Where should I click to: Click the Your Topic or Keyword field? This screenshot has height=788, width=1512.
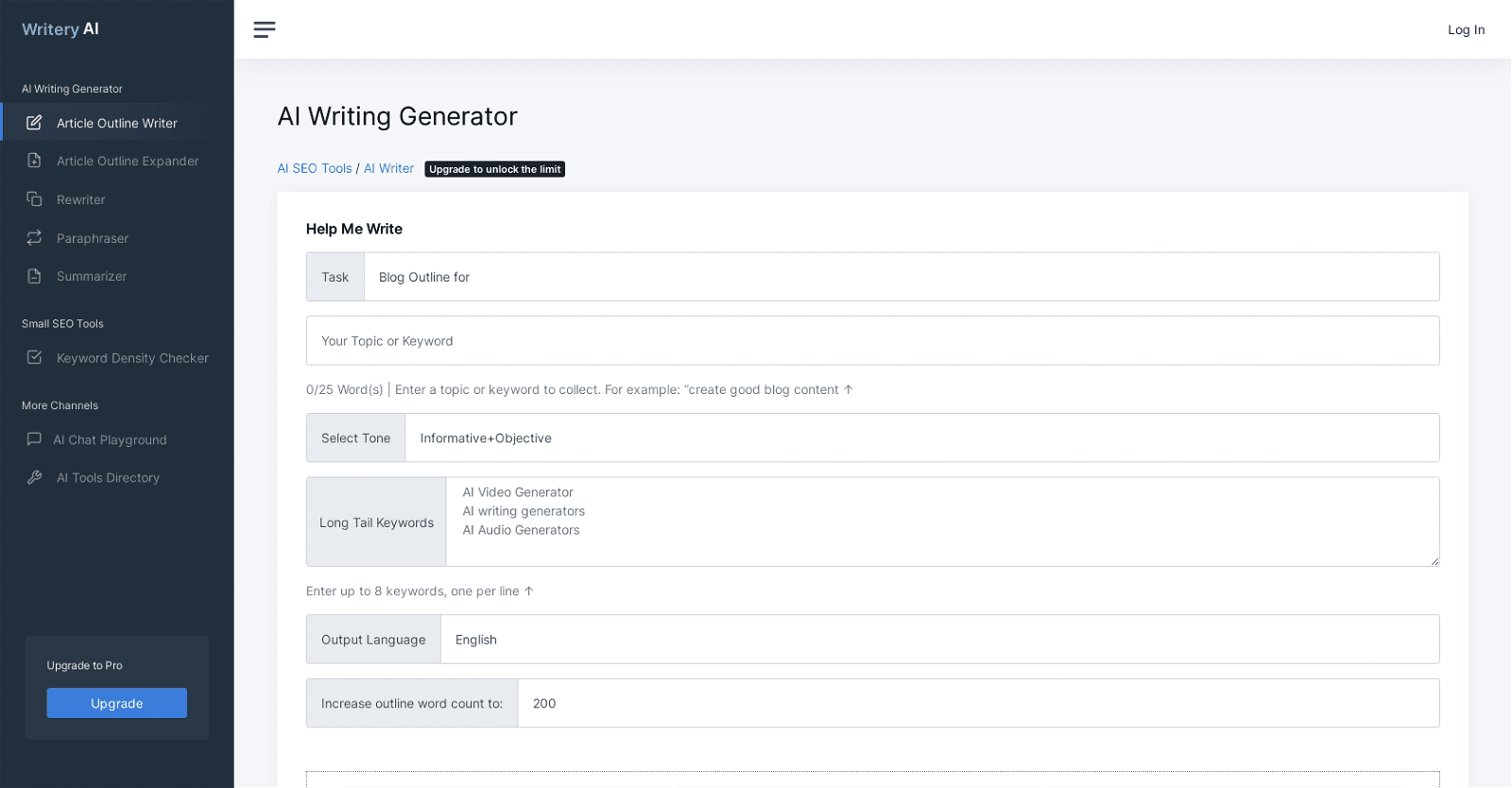point(872,341)
